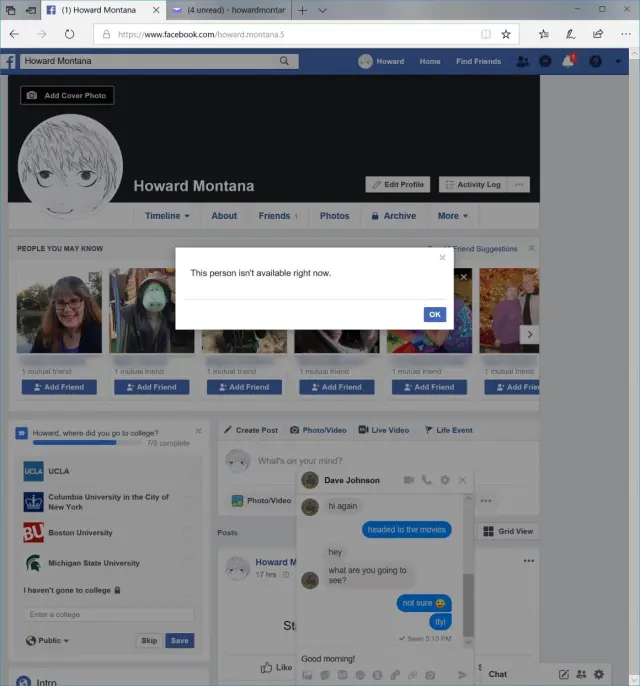The image size is (640, 686).
Task: Open chat sidebar settings gear
Action: pyautogui.click(x=599, y=674)
